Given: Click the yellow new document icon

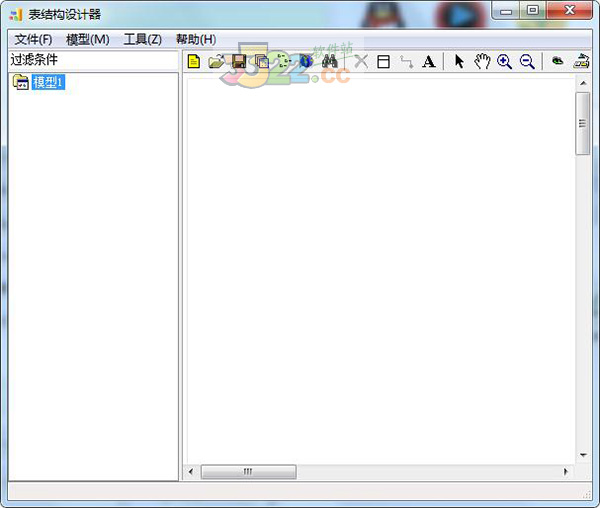Looking at the screenshot, I should click(x=194, y=61).
